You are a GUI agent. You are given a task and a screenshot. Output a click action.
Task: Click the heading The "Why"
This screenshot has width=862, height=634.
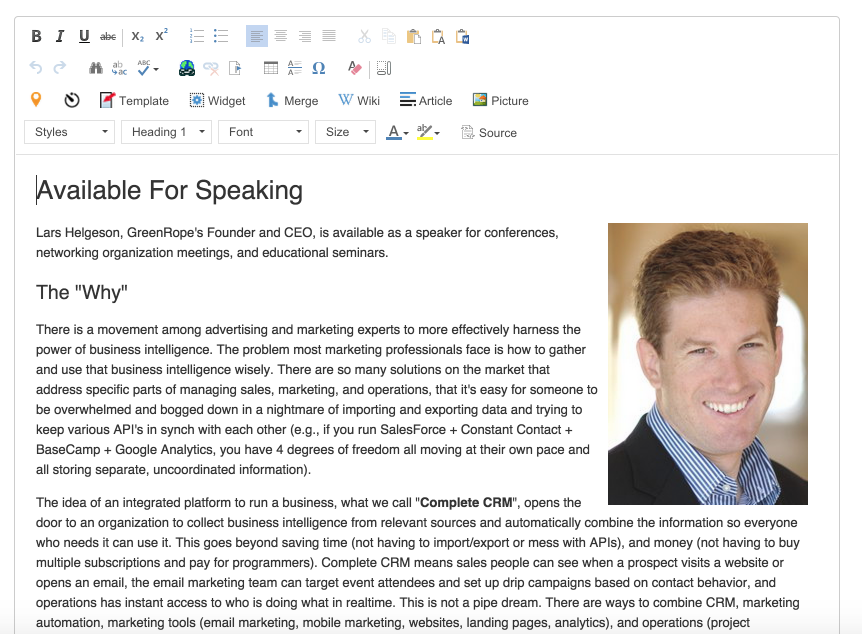[82, 293]
